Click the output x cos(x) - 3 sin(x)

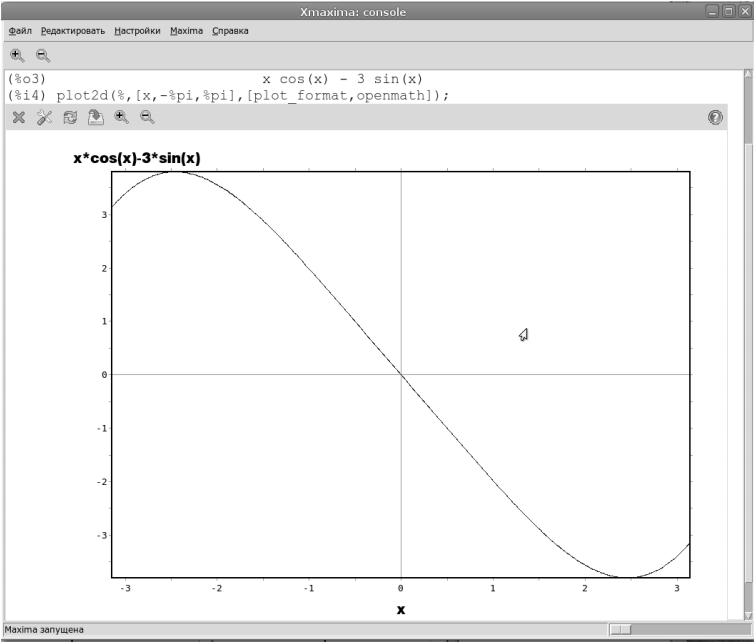tap(342, 79)
